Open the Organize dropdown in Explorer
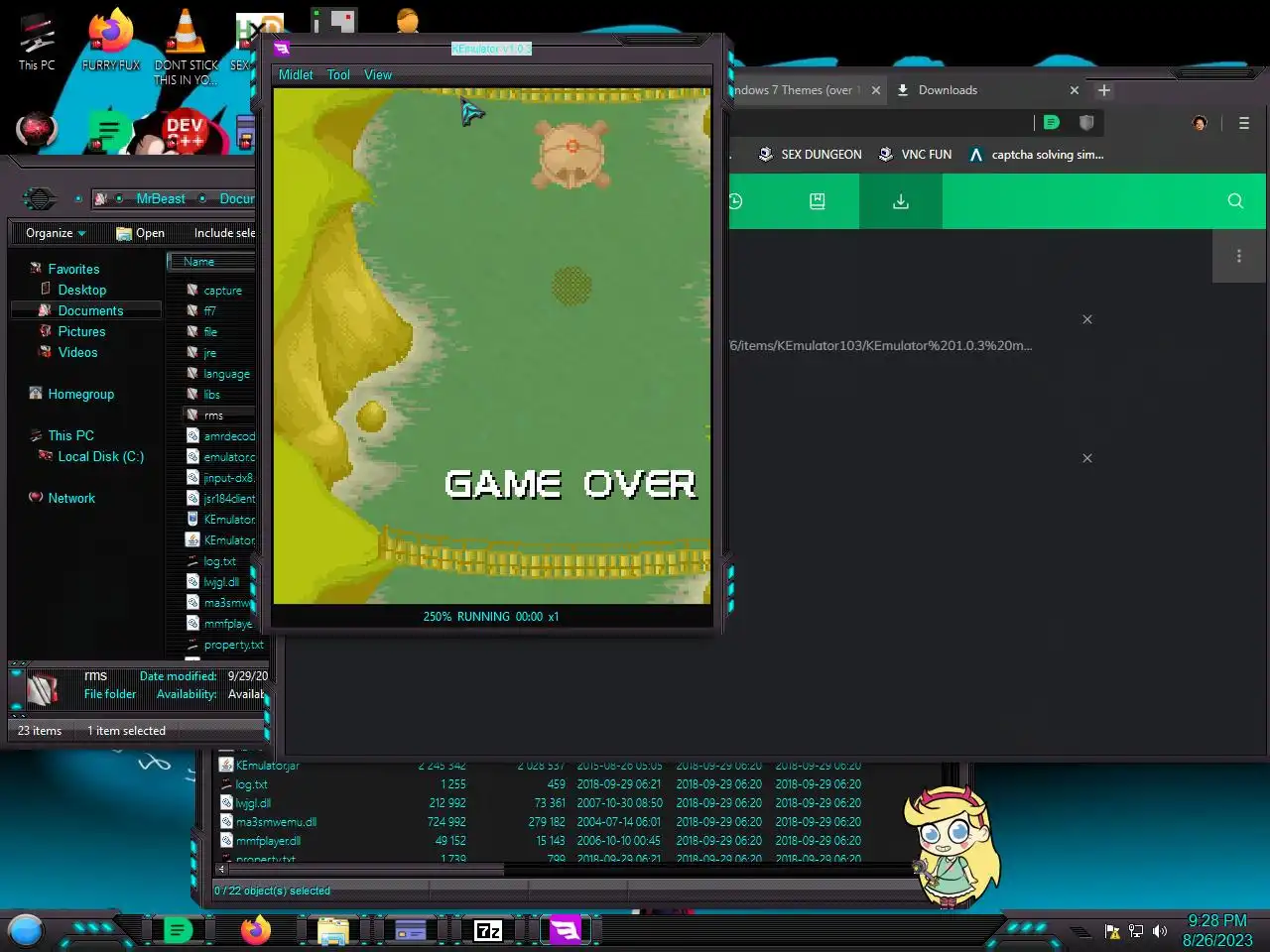Image resolution: width=1270 pixels, height=952 pixels. (x=56, y=233)
